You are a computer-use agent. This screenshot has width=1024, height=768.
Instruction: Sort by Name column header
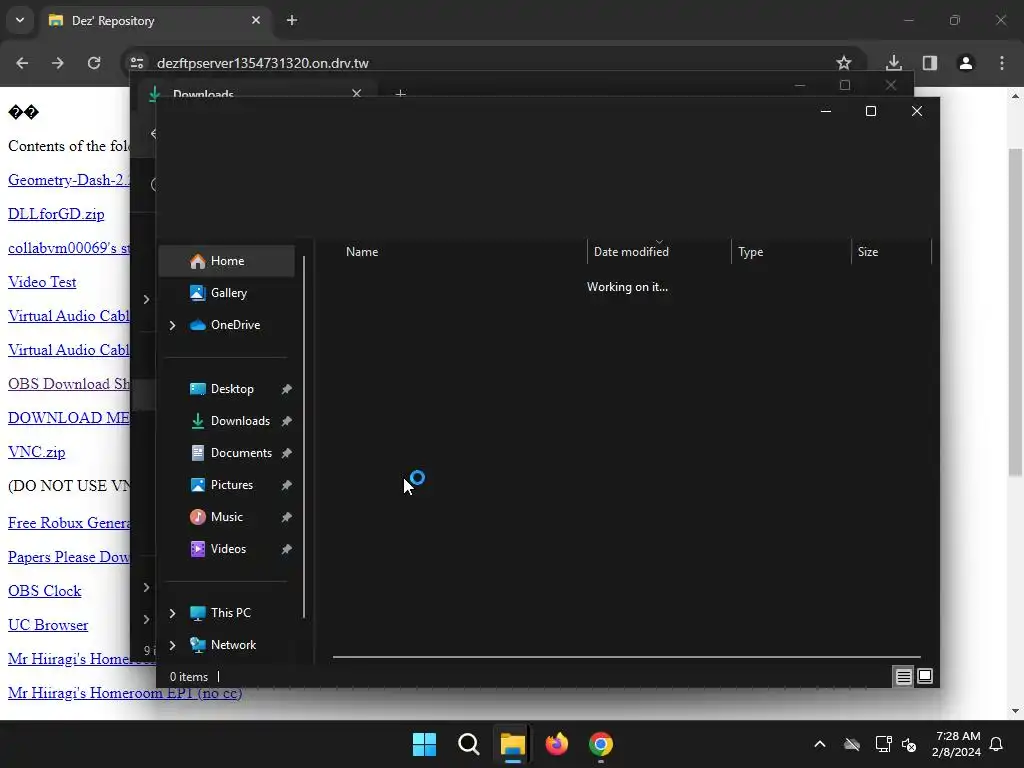point(362,252)
